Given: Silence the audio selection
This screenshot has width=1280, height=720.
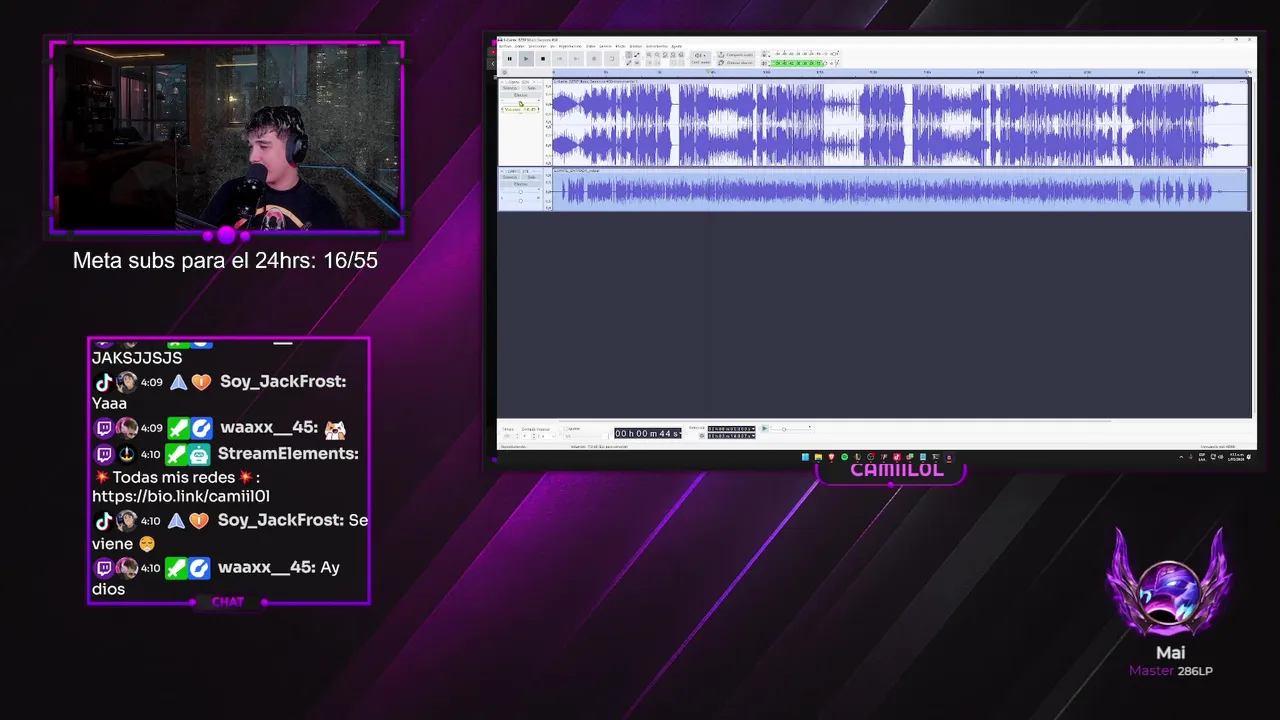Looking at the screenshot, I should coord(657,63).
